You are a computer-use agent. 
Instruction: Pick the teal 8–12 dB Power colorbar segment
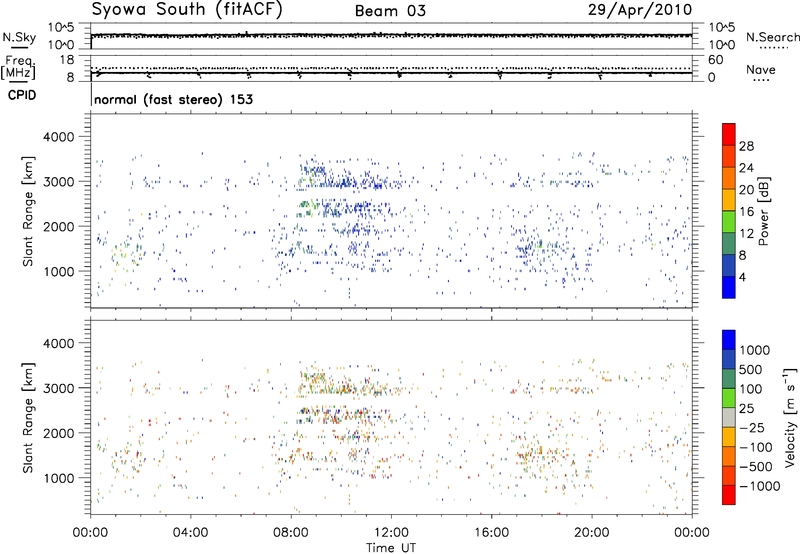pos(729,244)
